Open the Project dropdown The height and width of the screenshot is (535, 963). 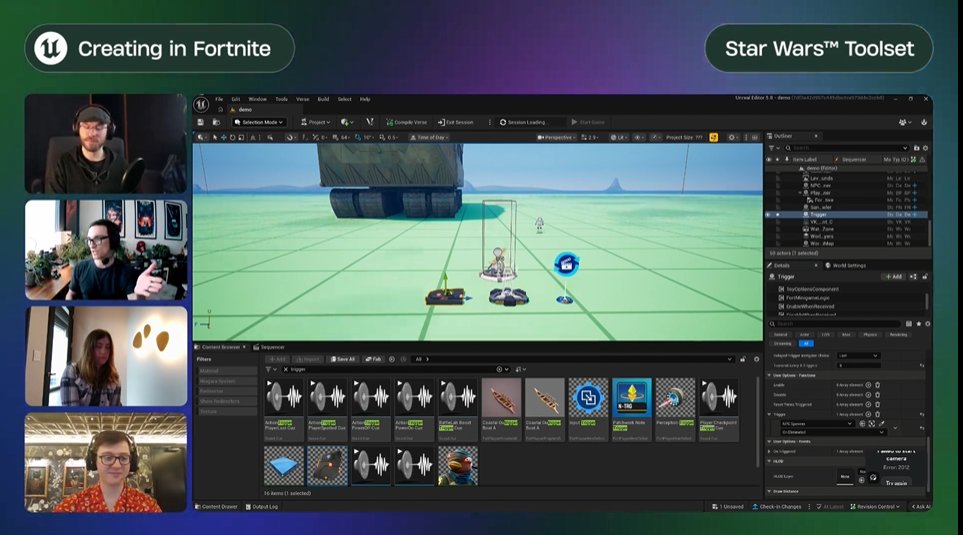tap(316, 122)
